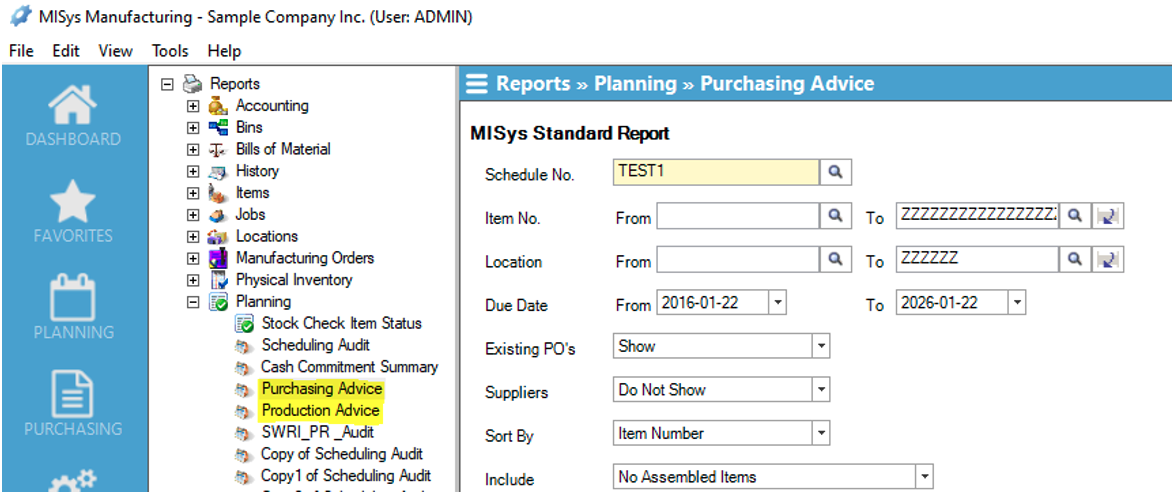The image size is (1175, 494).
Task: Click the Item No. From lookup magnifier
Action: tap(836, 217)
